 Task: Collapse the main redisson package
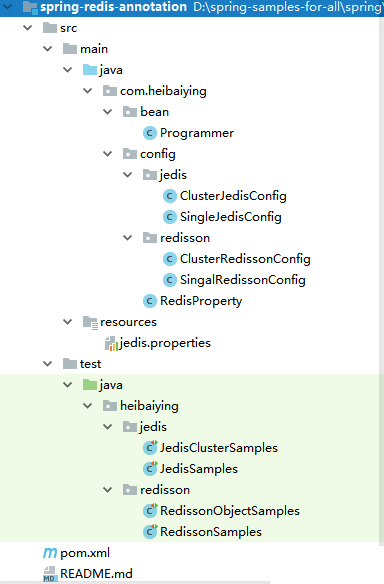click(128, 238)
